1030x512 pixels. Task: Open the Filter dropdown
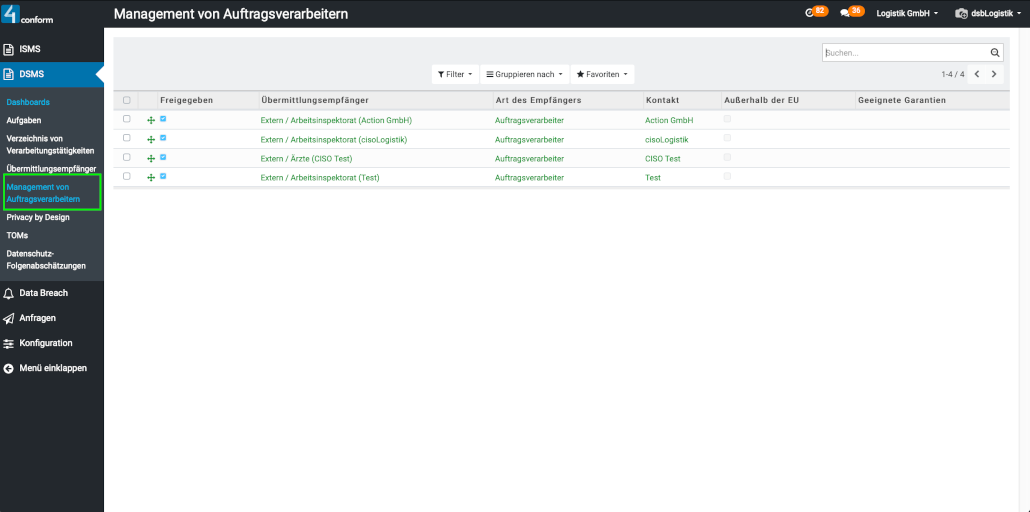(x=454, y=74)
